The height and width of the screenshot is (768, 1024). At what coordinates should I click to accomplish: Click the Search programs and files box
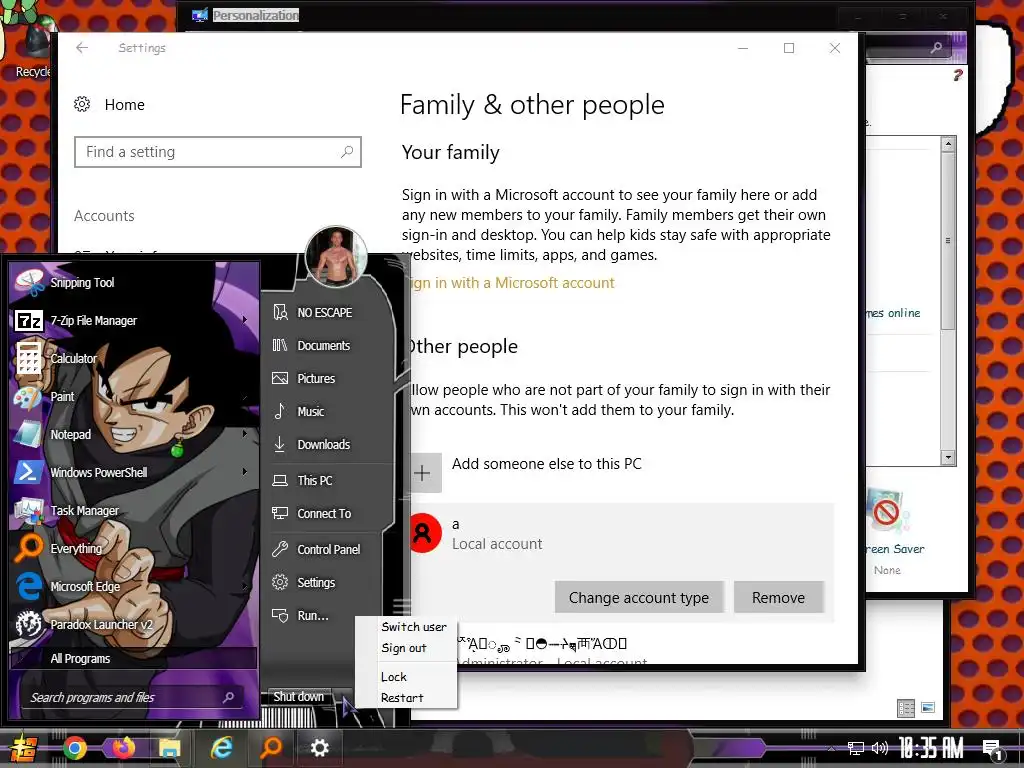(x=131, y=697)
